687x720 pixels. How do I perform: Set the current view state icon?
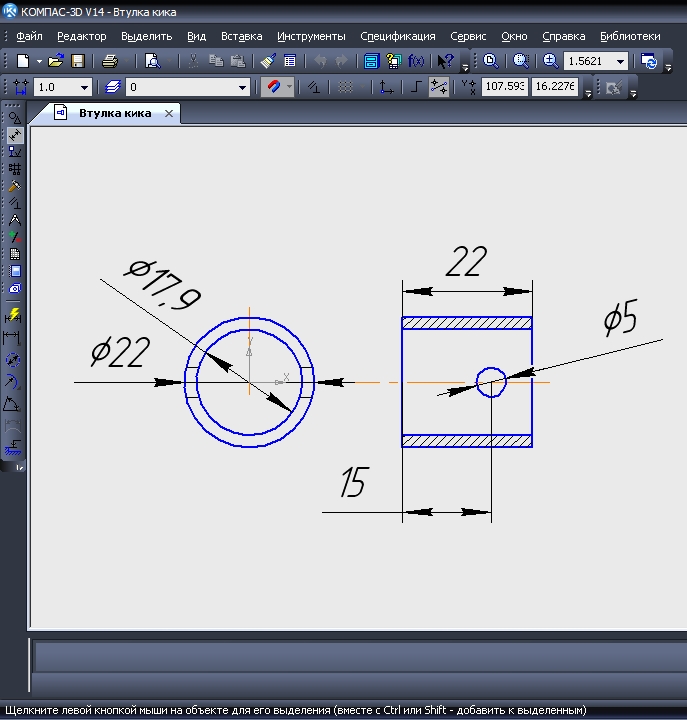[21, 87]
